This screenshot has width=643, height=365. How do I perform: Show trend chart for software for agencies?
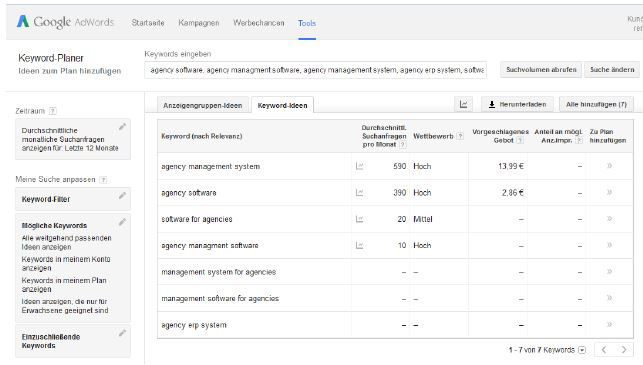(359, 219)
